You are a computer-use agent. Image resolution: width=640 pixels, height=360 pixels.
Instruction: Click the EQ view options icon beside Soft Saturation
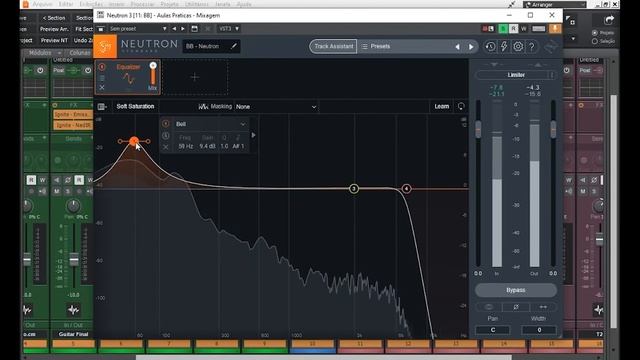[x=102, y=107]
